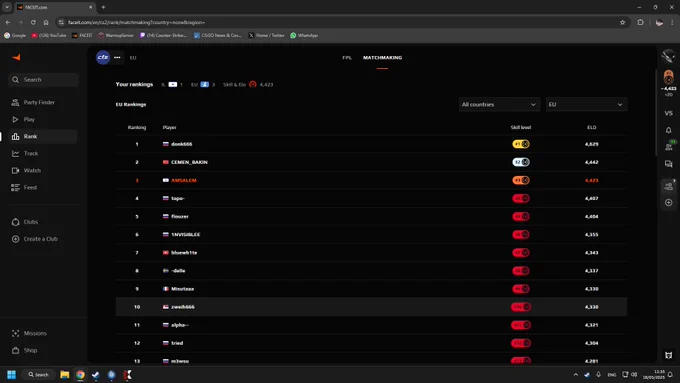Open player topo- profile
This screenshot has width=680, height=383.
point(178,198)
